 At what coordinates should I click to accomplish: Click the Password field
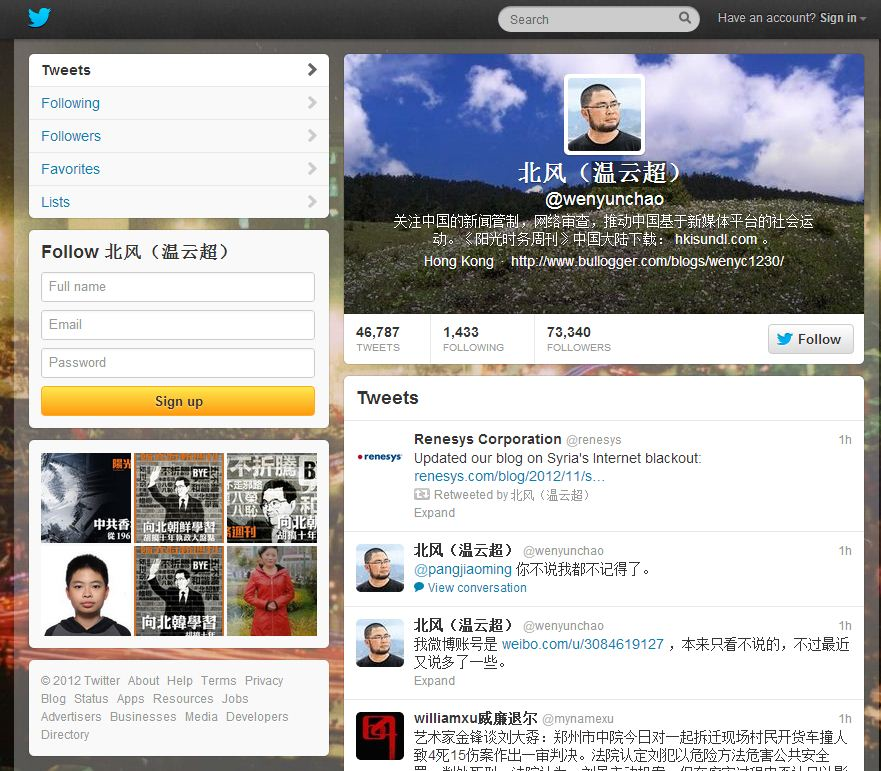[x=178, y=362]
